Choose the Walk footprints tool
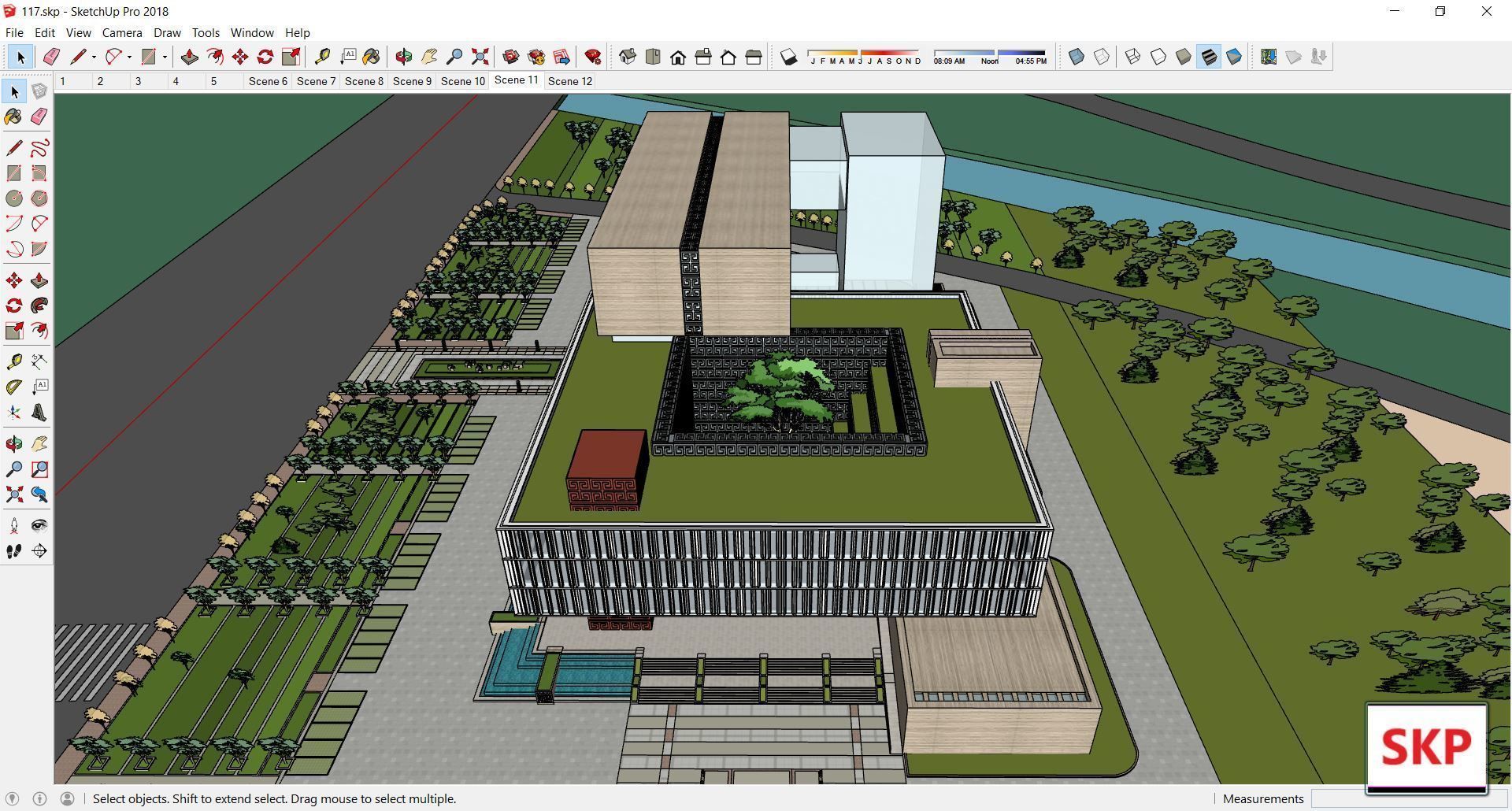Image resolution: width=1512 pixels, height=811 pixels. (x=14, y=551)
